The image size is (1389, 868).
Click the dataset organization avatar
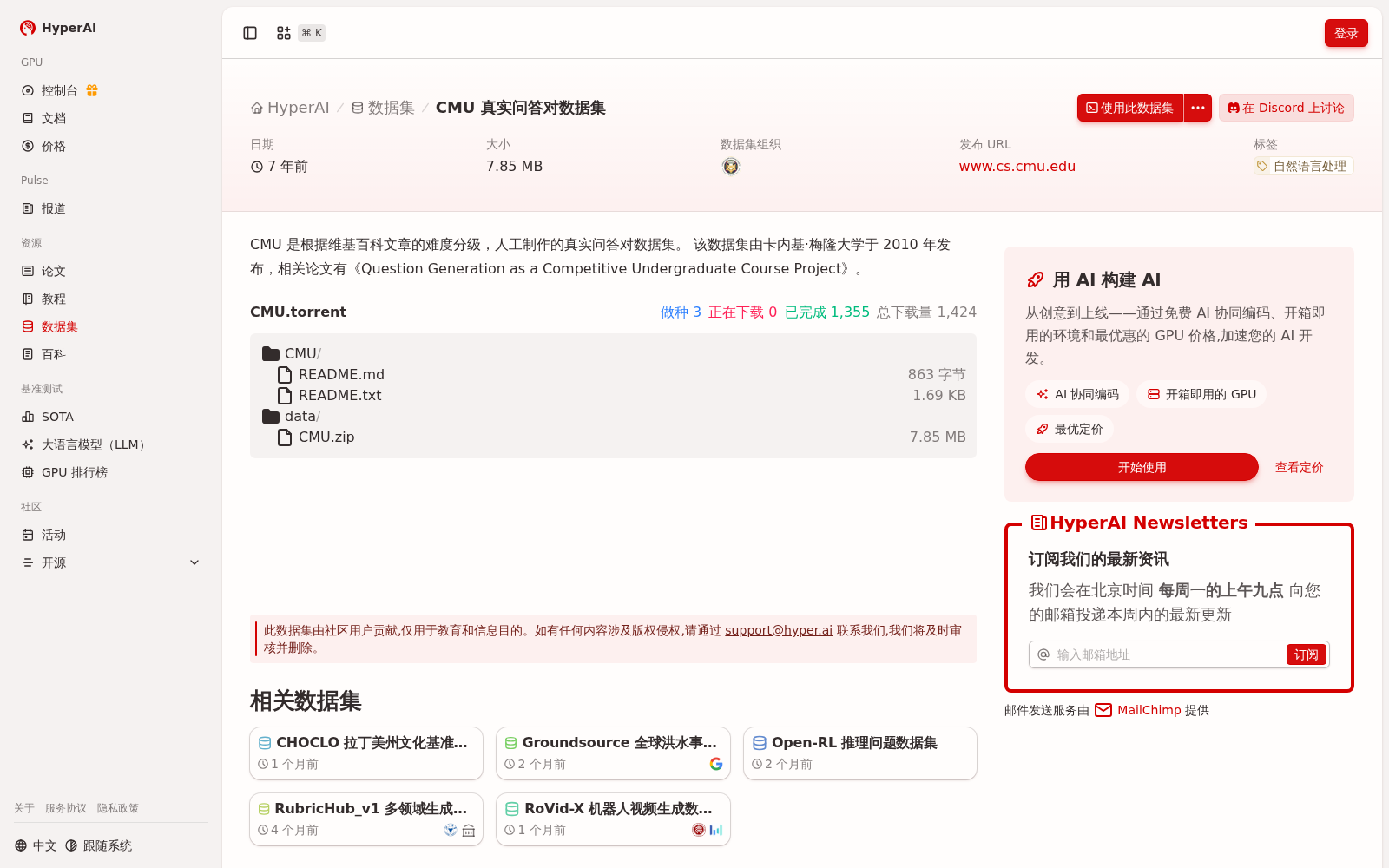click(x=731, y=167)
